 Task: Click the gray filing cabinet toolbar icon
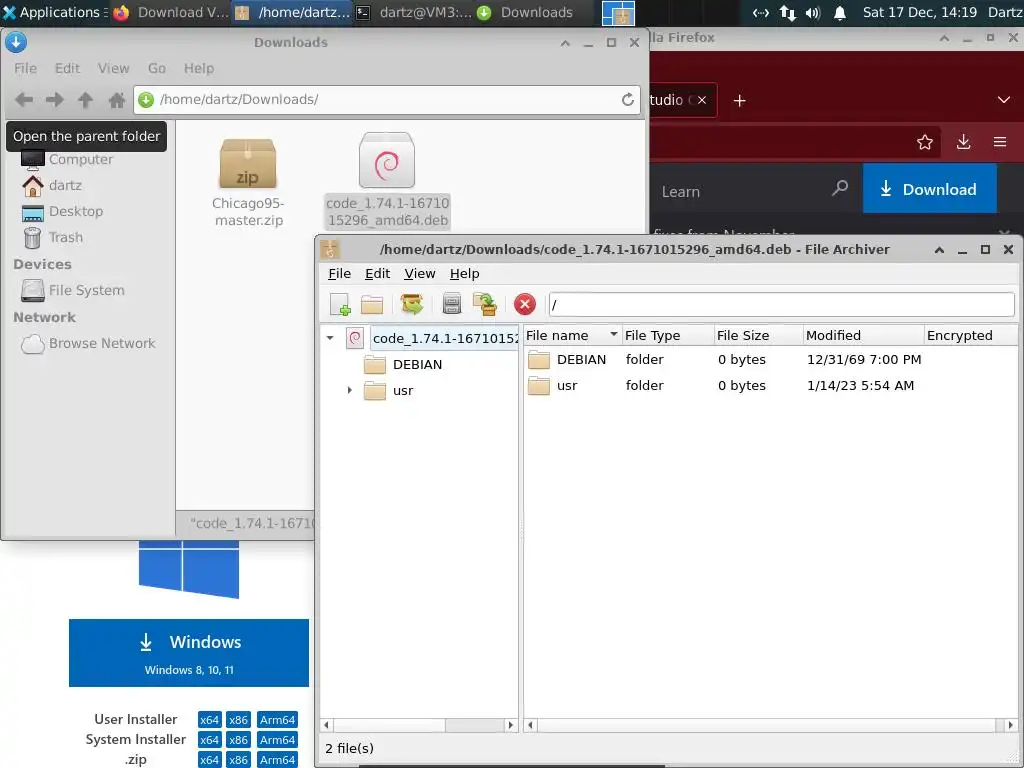451,304
